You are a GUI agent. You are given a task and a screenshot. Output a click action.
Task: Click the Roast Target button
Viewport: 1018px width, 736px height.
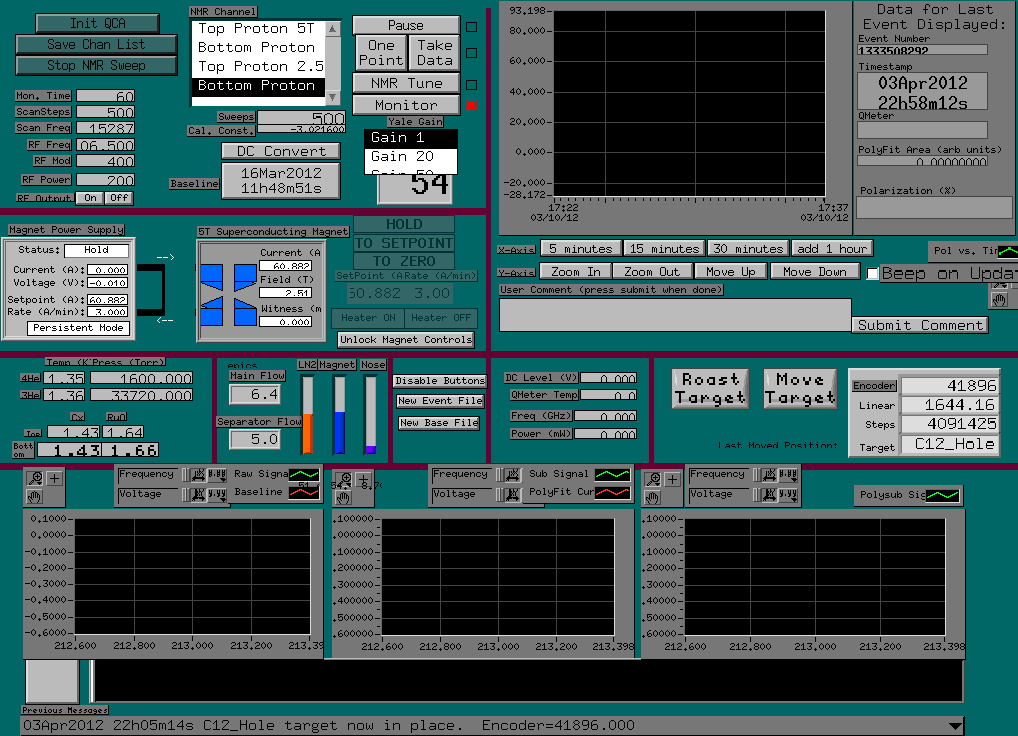point(710,389)
